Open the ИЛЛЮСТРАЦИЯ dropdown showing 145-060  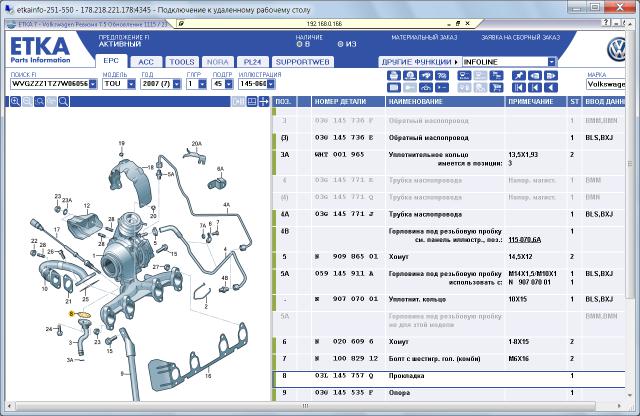click(x=271, y=84)
